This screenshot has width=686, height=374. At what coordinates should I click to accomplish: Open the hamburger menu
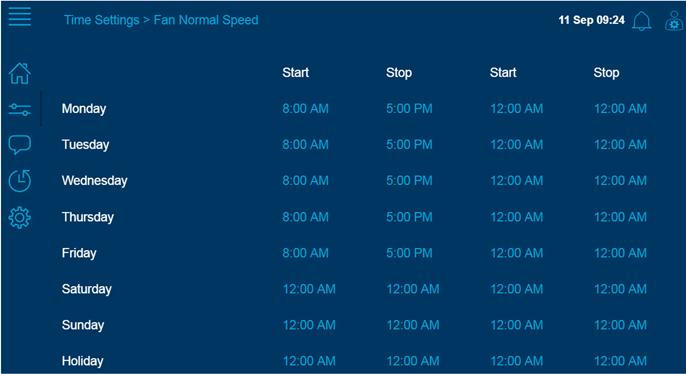click(20, 17)
